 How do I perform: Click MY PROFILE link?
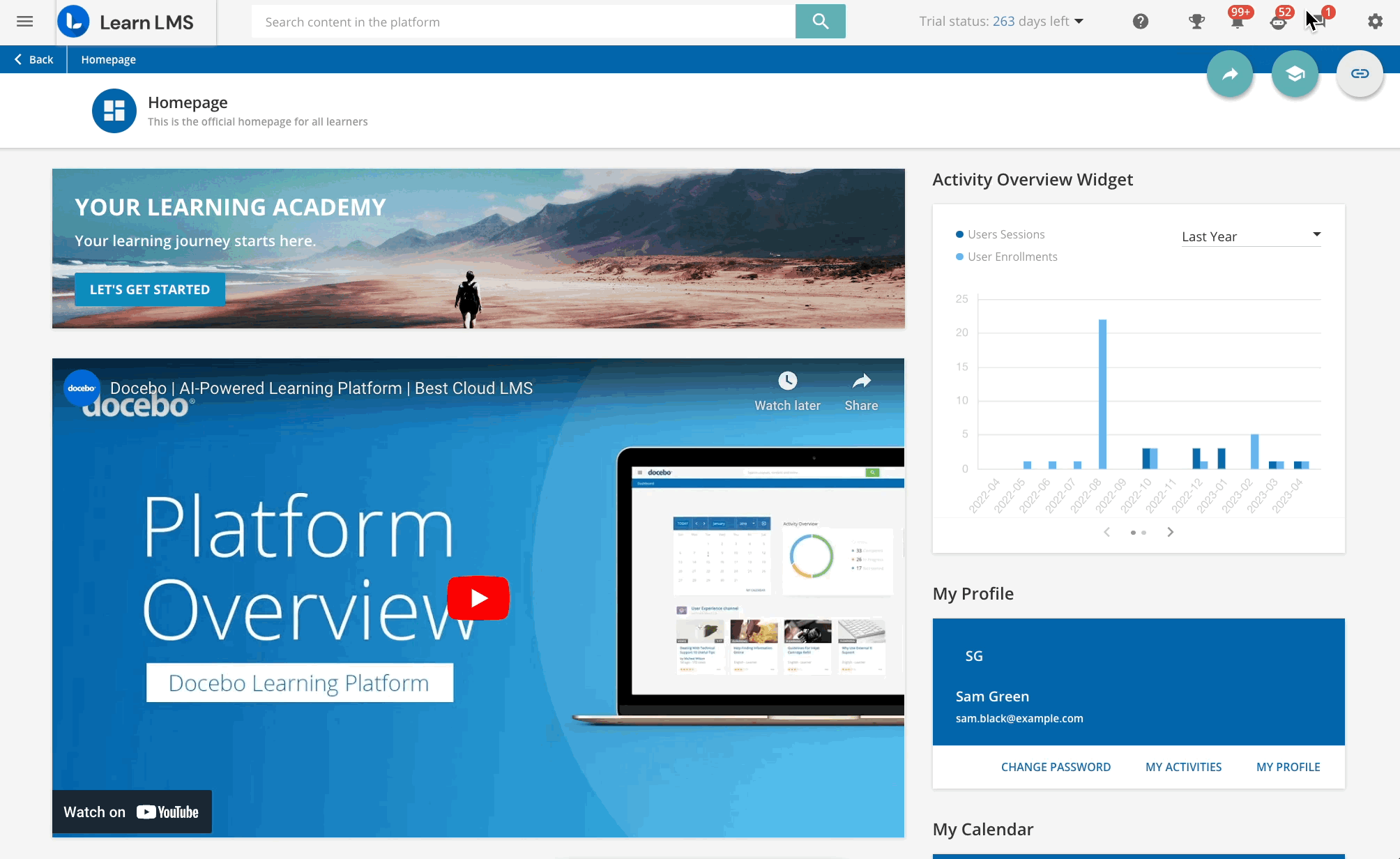point(1288,767)
